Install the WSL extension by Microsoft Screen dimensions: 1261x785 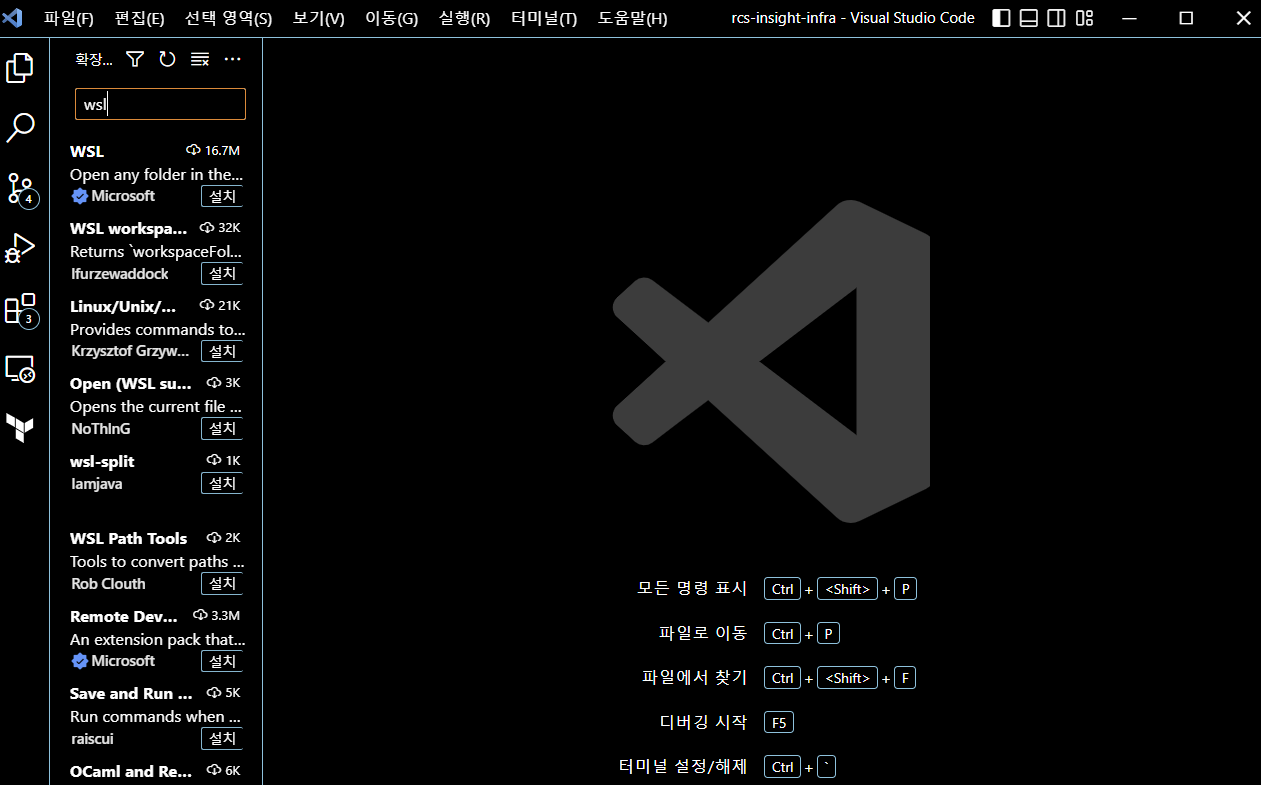click(222, 196)
